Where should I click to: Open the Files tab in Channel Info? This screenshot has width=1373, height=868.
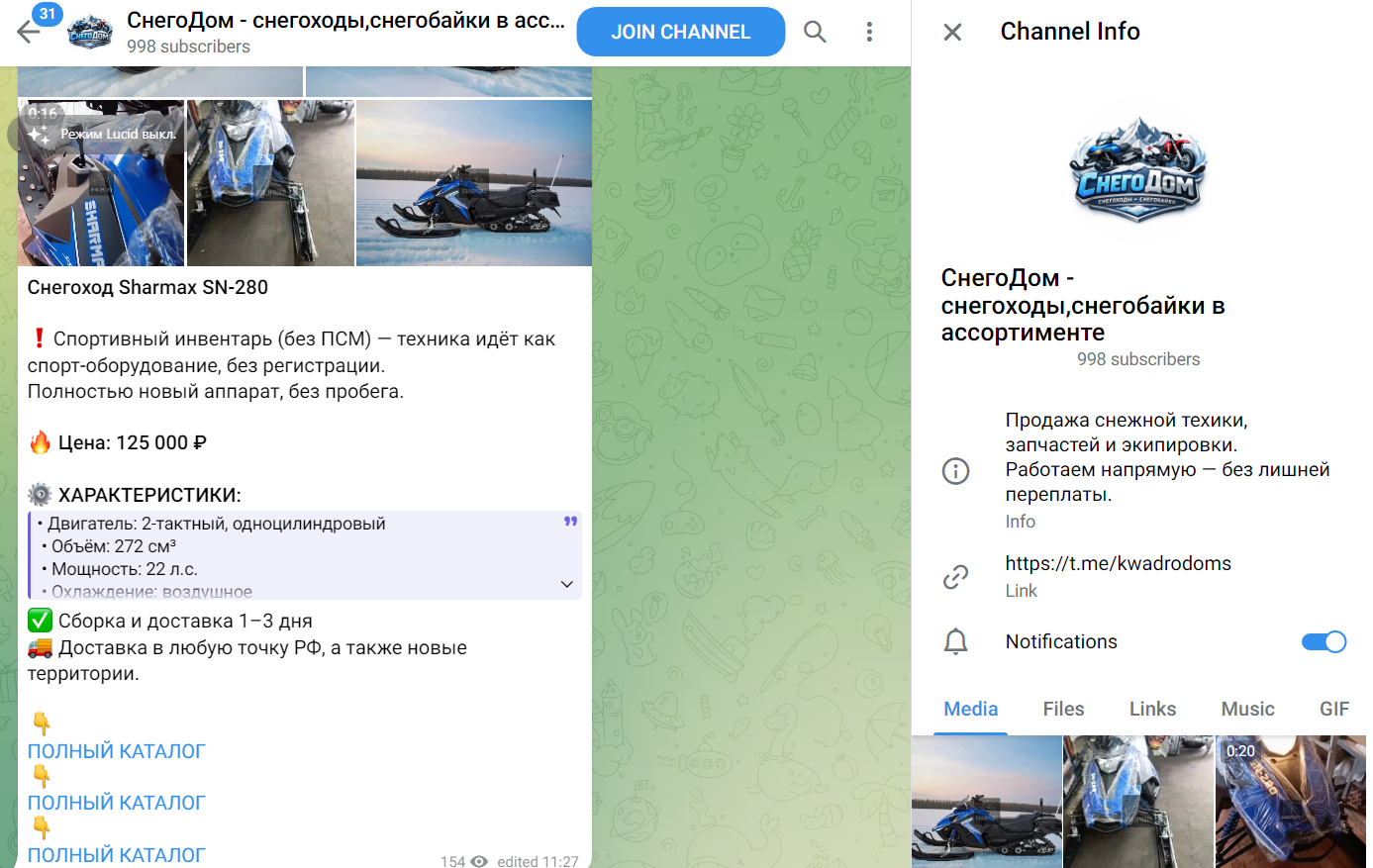[1063, 709]
